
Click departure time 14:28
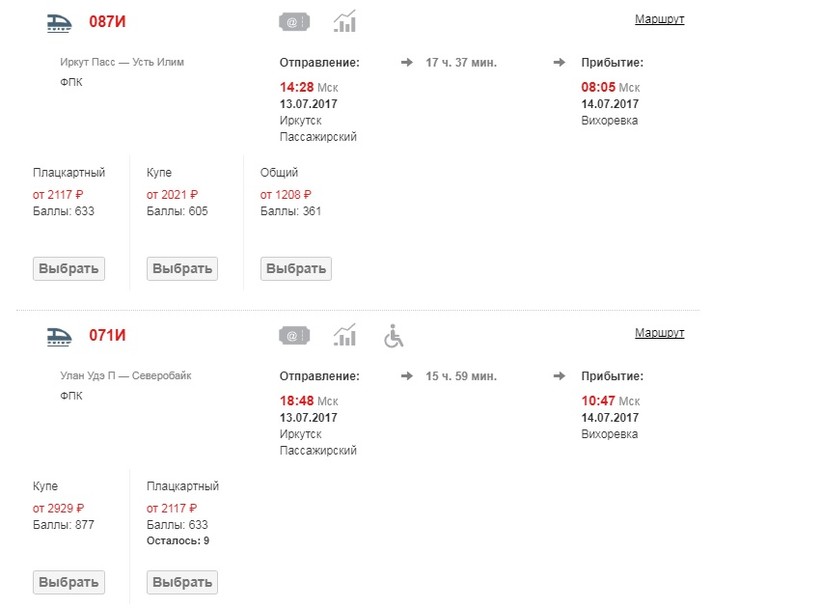tap(295, 88)
